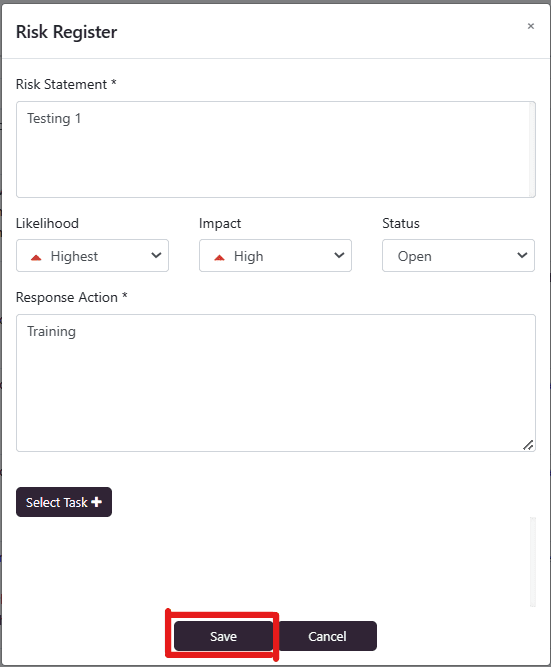Expand the Status chevron arrow
The image size is (551, 667).
click(522, 255)
